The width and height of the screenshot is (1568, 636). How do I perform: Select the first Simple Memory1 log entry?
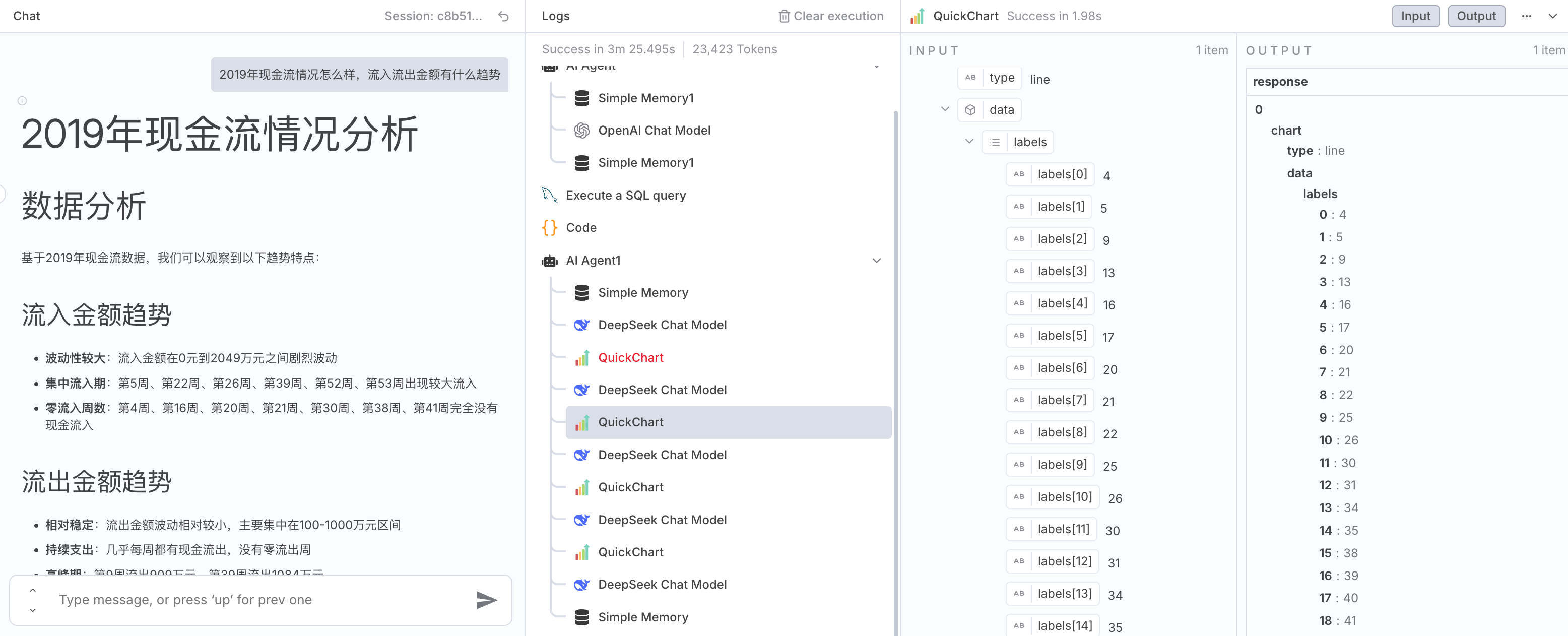click(x=645, y=98)
